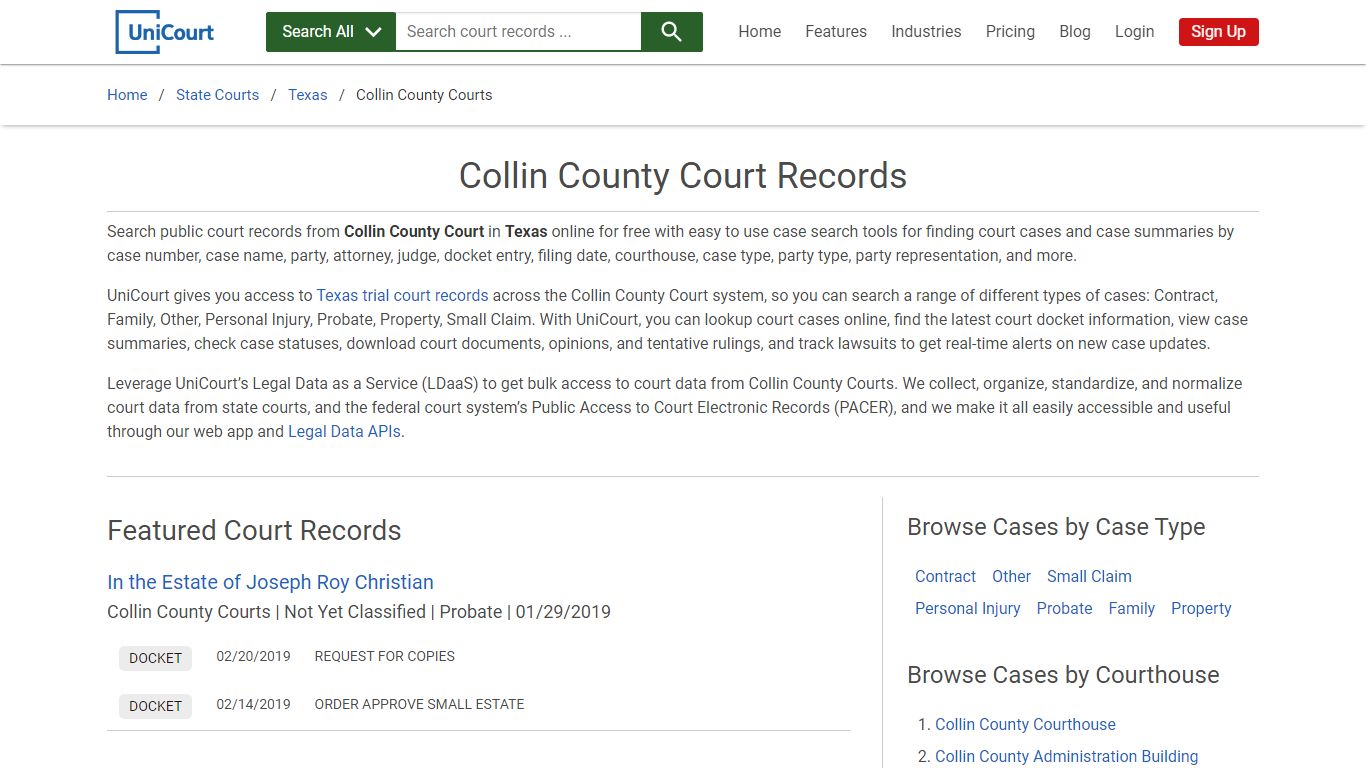Select case details line dated 01/29/2019

tap(359, 612)
